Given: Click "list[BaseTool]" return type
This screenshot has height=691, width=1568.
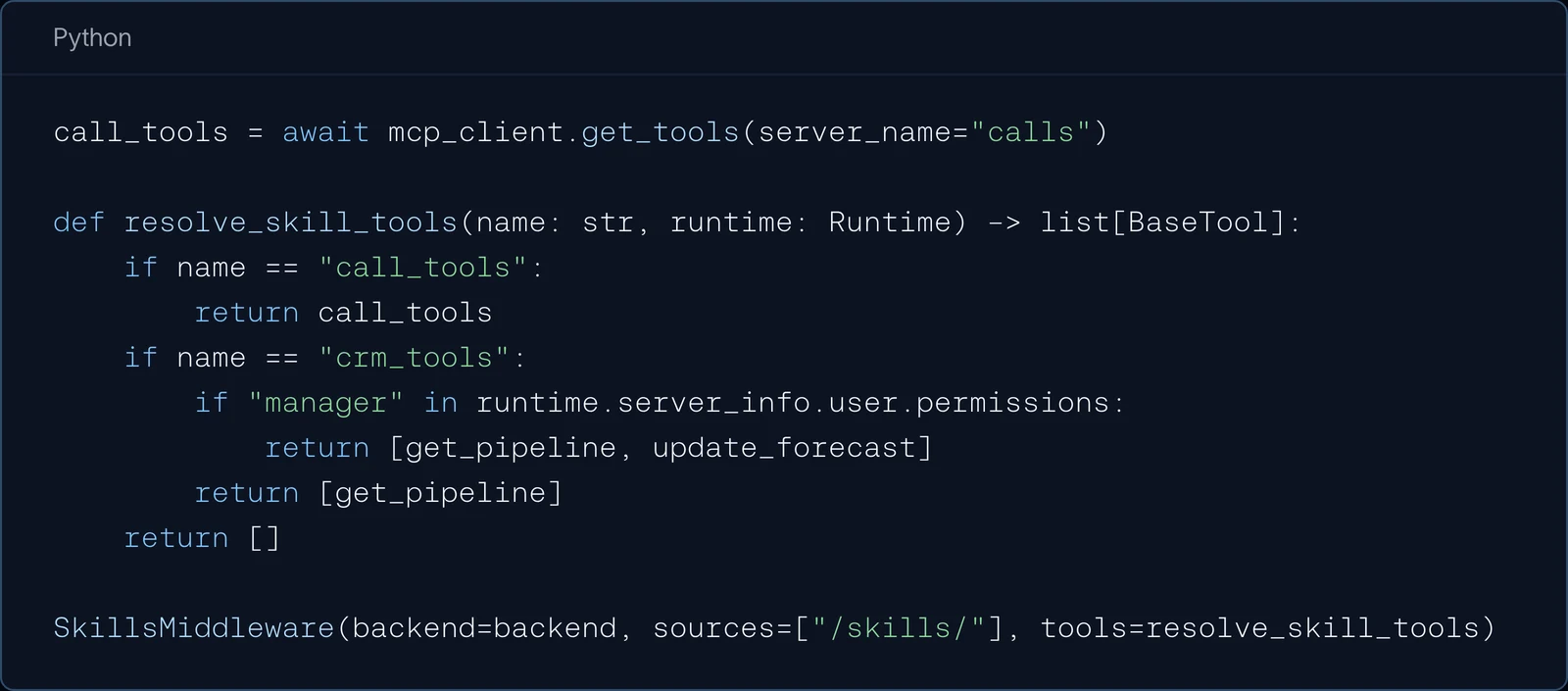Looking at the screenshot, I should (1162, 222).
